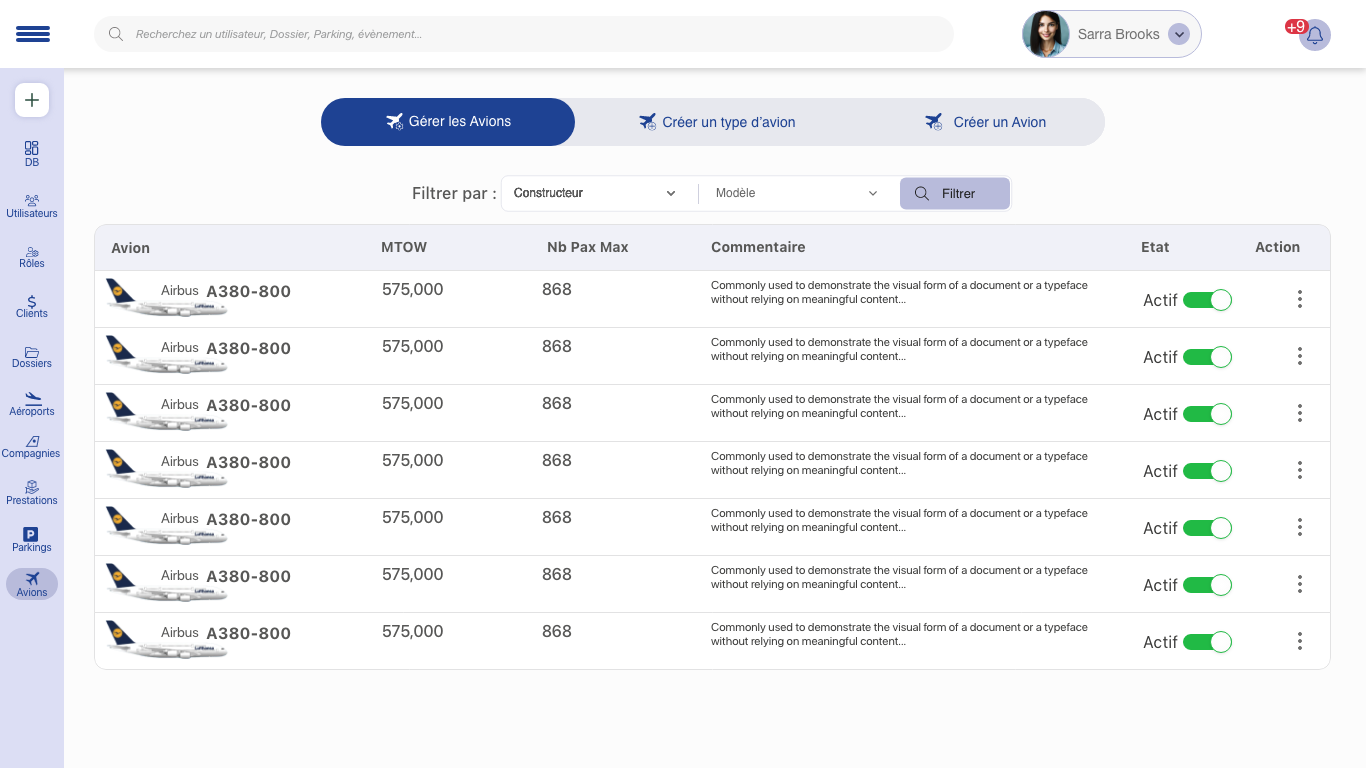Switch to Créer un type d'avion tab
The width and height of the screenshot is (1366, 768).
[x=718, y=122]
